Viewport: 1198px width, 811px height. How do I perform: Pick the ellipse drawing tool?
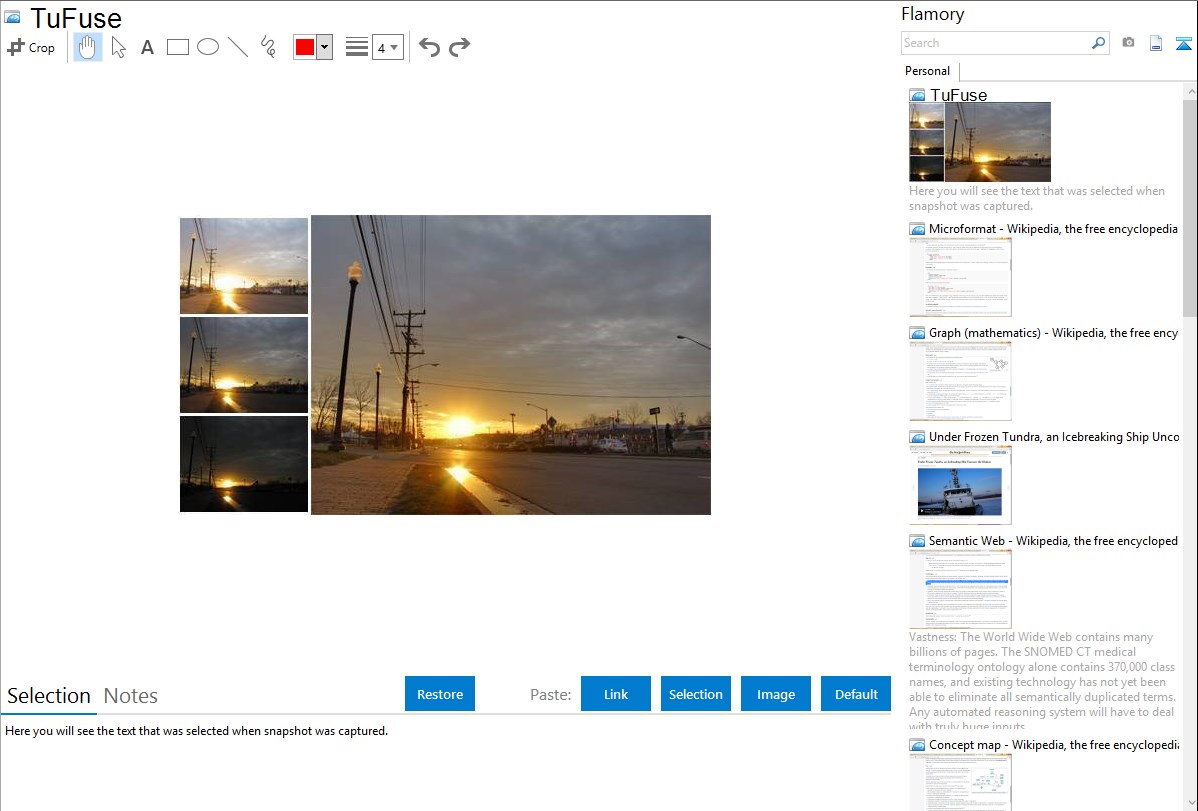[208, 47]
